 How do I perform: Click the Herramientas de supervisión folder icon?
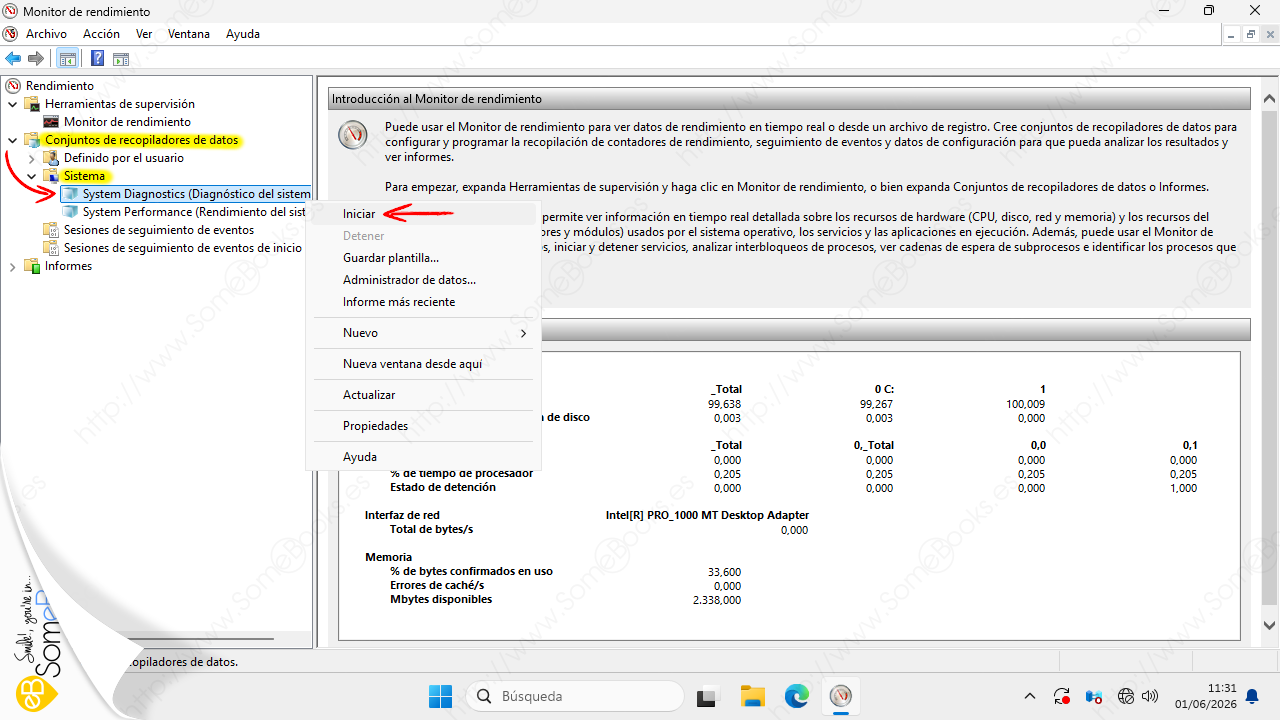[x=33, y=104]
